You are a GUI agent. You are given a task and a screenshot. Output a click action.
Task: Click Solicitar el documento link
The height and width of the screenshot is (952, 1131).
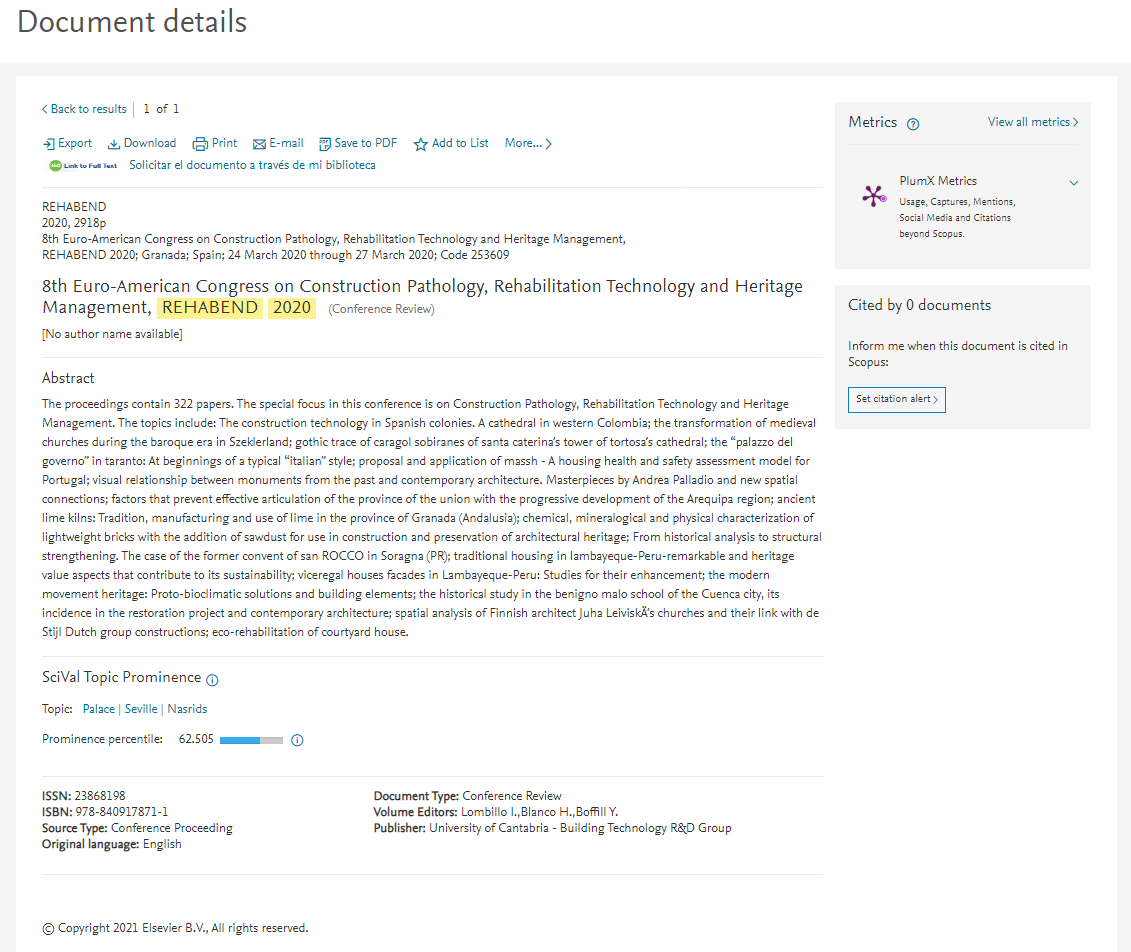click(252, 165)
